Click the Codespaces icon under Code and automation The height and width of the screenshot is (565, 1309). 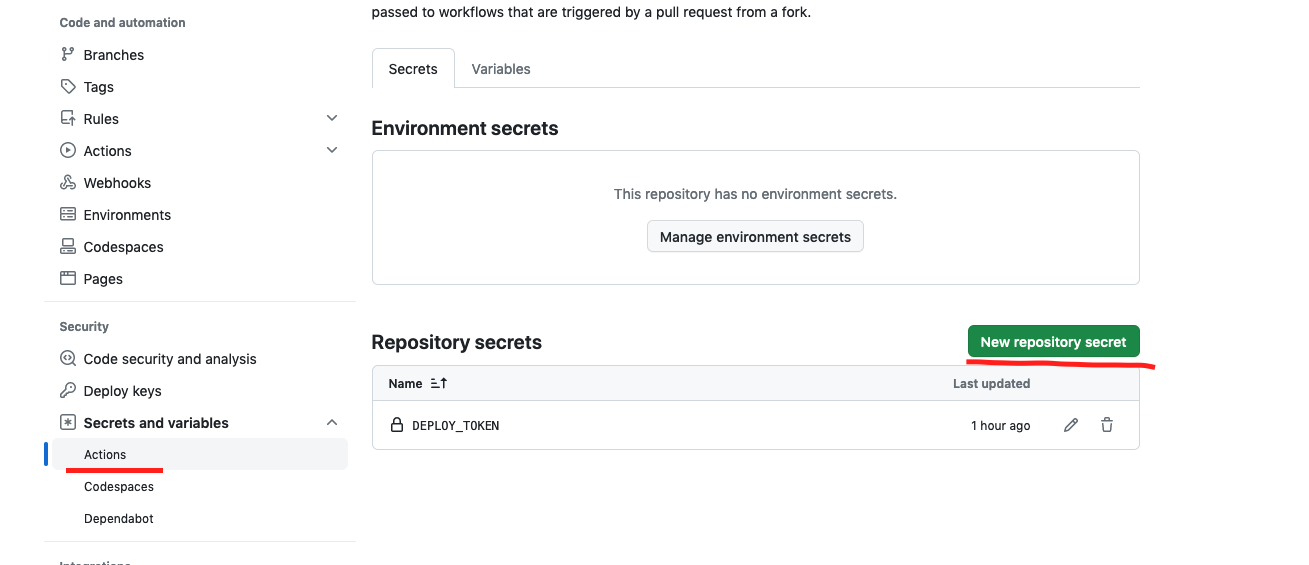click(x=68, y=247)
